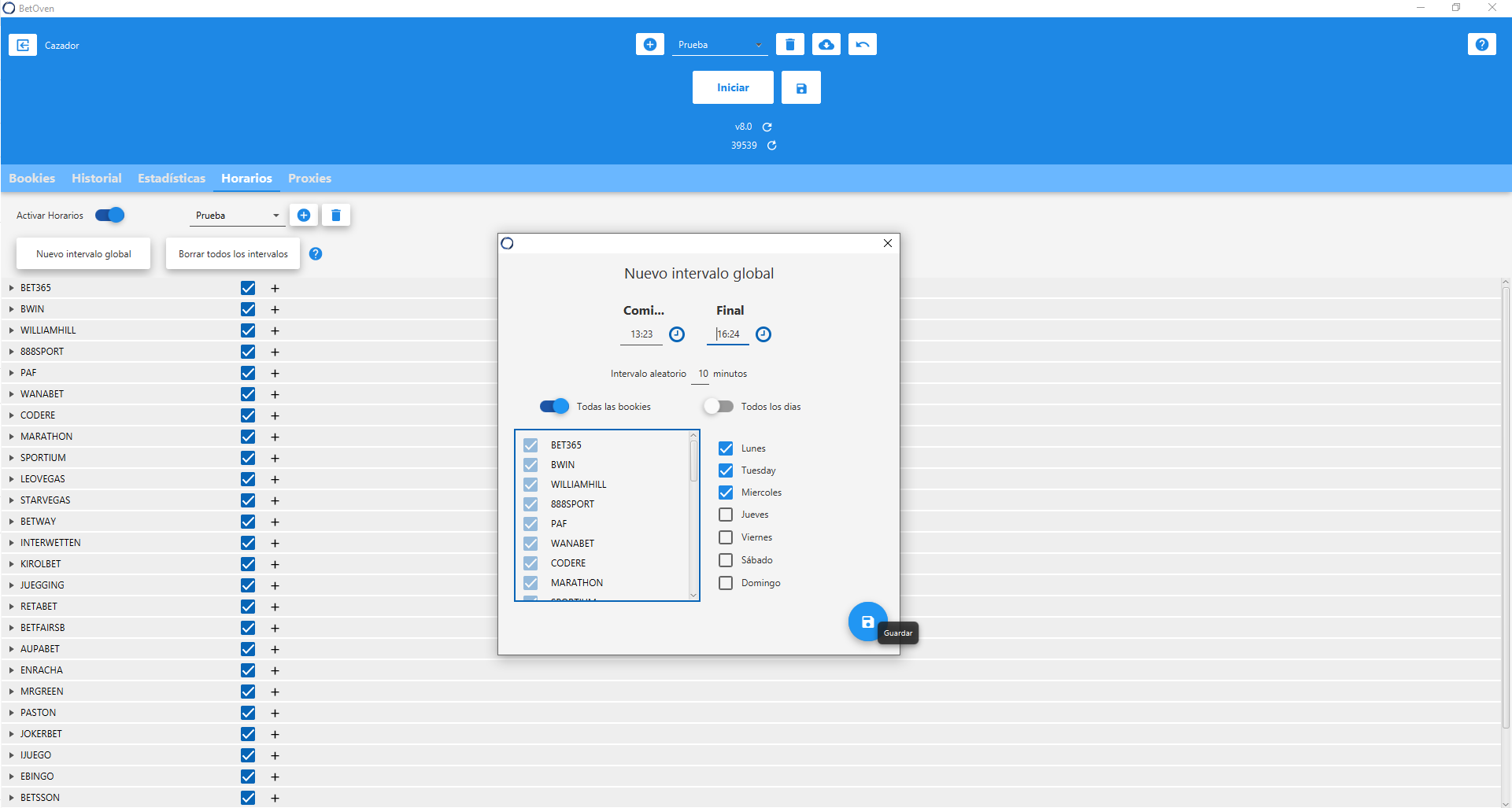Toggle the Todas las bookies switch
This screenshot has height=808, width=1512.
pyautogui.click(x=554, y=406)
